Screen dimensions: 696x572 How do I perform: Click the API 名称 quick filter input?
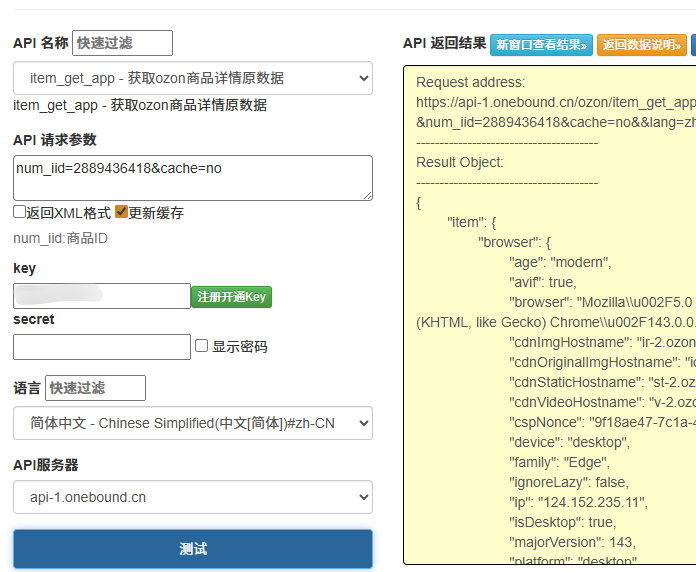[x=123, y=43]
